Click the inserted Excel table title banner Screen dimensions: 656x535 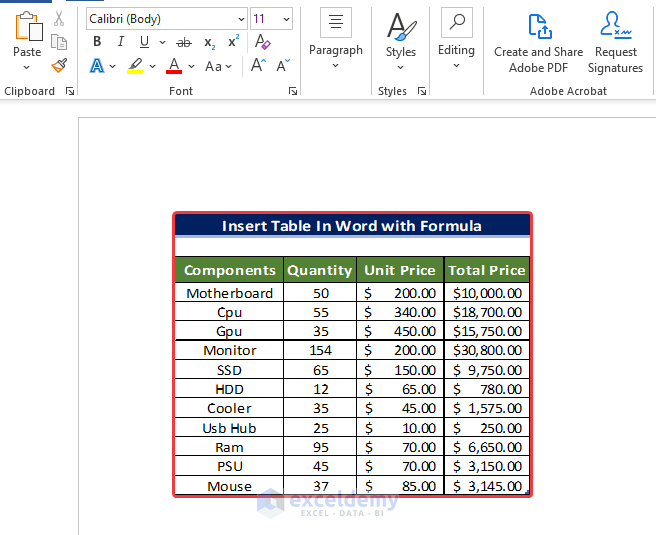point(352,226)
